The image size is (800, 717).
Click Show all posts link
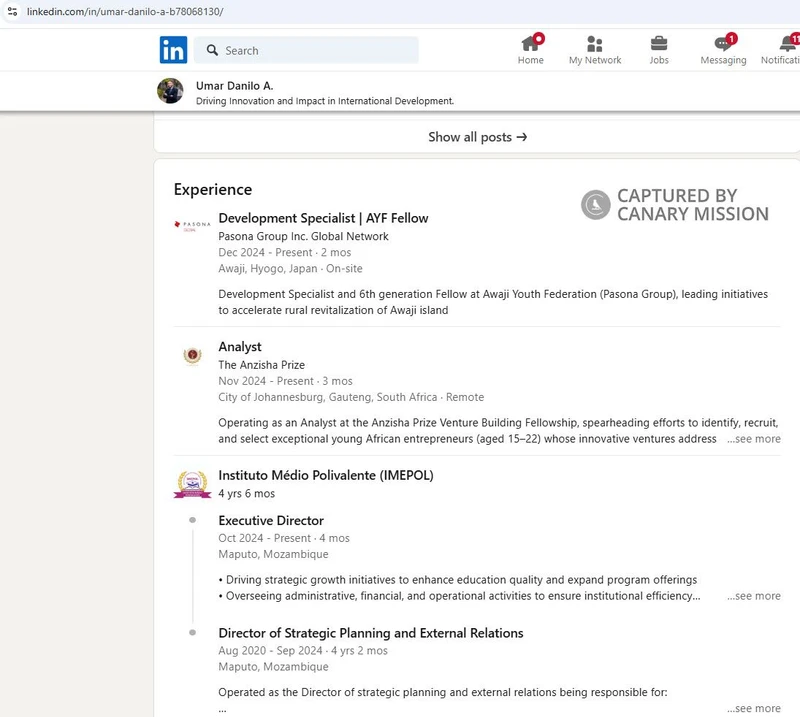[x=477, y=137]
